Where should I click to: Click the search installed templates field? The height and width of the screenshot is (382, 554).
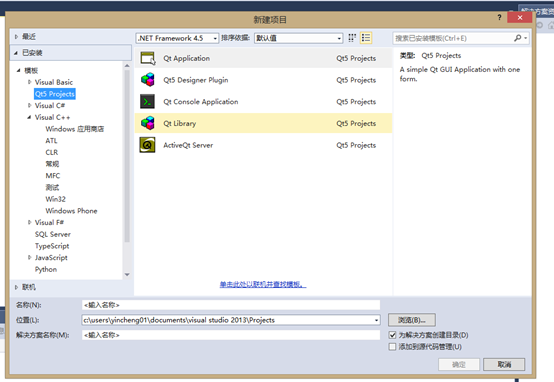tap(453, 38)
